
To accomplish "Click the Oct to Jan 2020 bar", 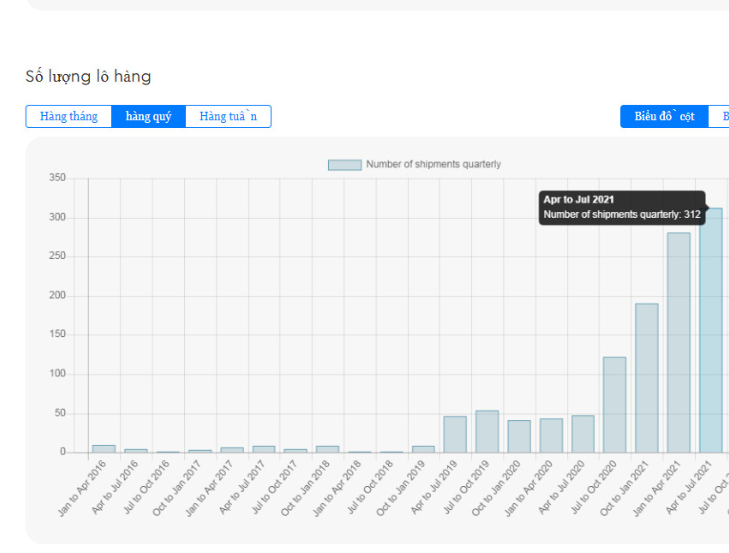I will tap(519, 437).
